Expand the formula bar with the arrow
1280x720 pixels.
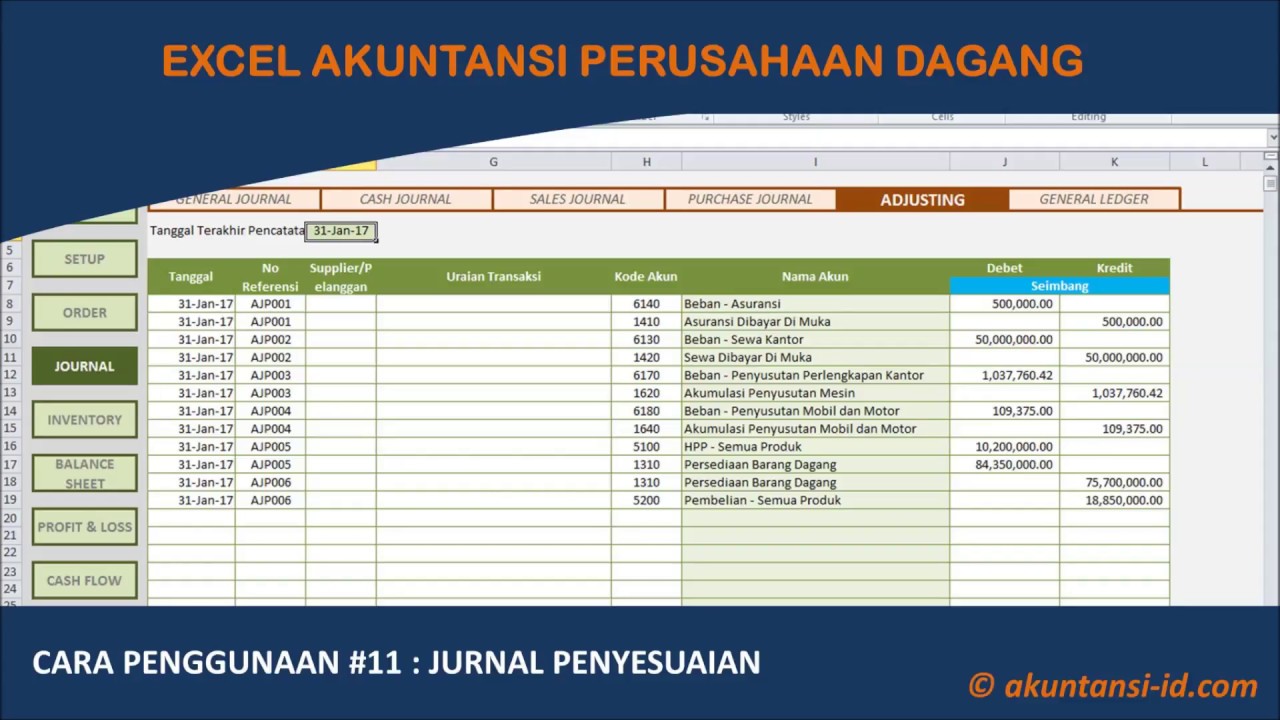point(1272,138)
